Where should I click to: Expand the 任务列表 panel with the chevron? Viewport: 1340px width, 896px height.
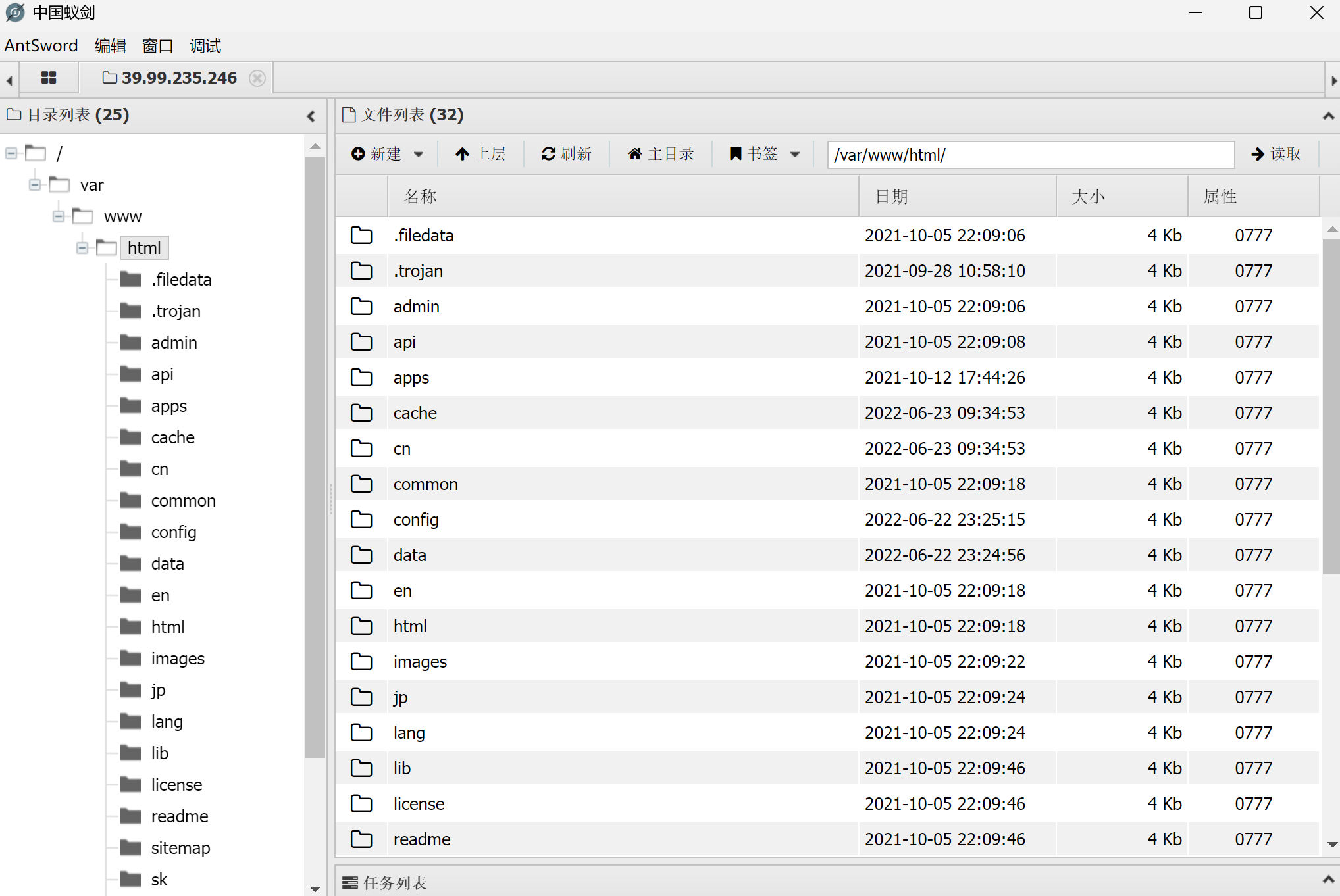(1328, 880)
